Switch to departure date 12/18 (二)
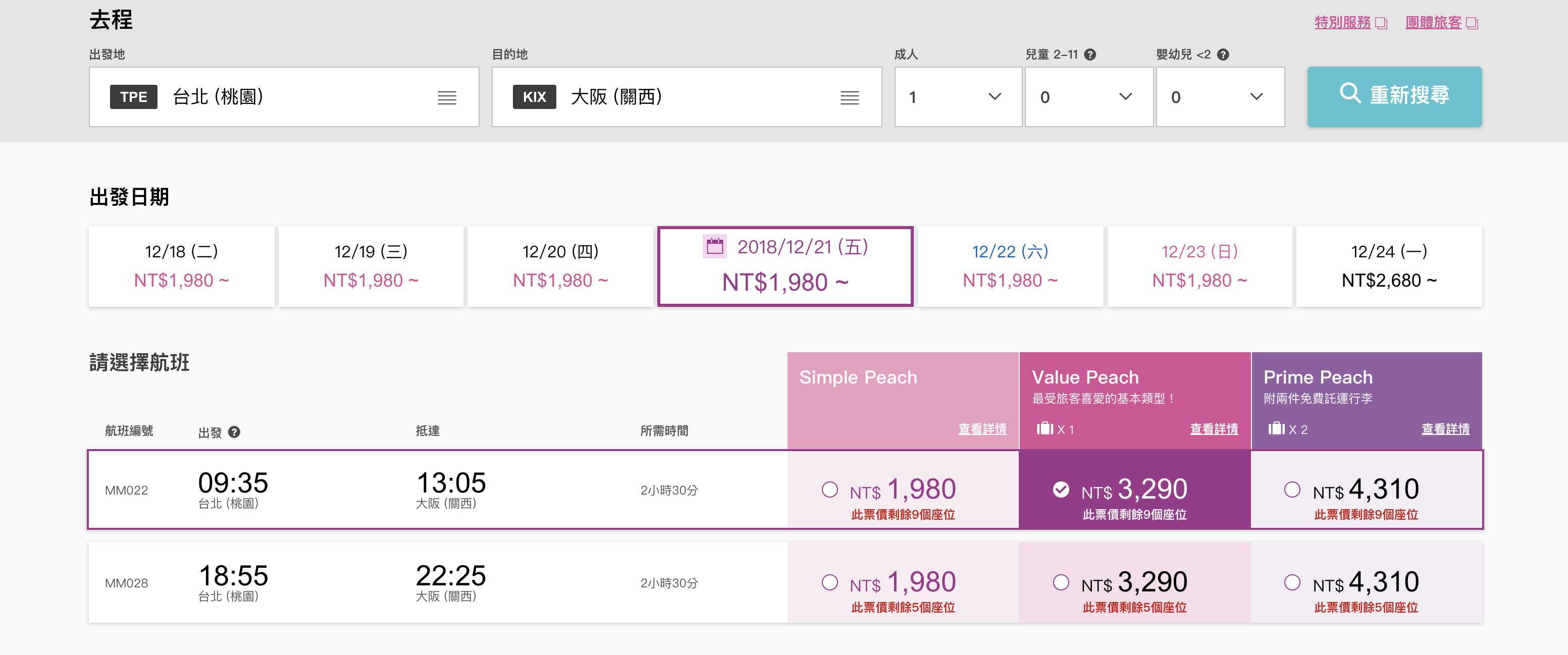Screen dimensions: 1568x655 point(181,266)
